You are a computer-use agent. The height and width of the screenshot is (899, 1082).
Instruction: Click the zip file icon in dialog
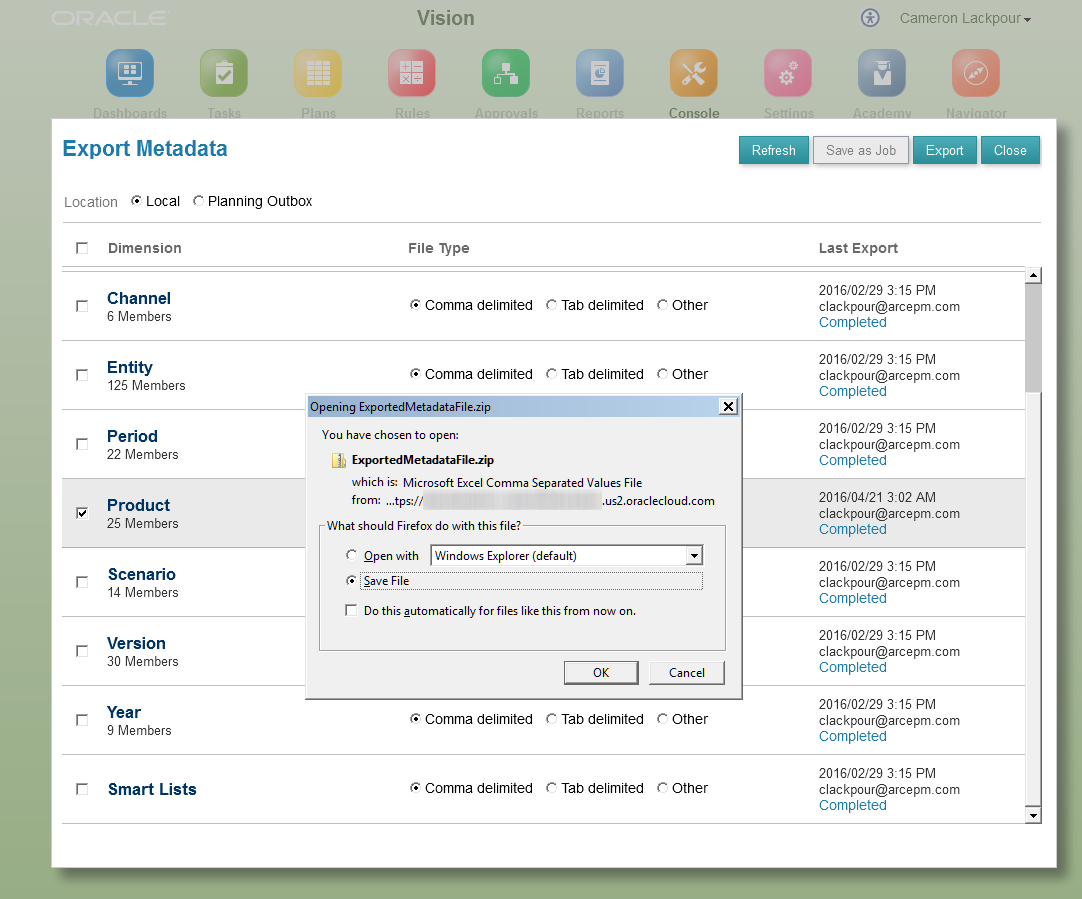tap(338, 460)
